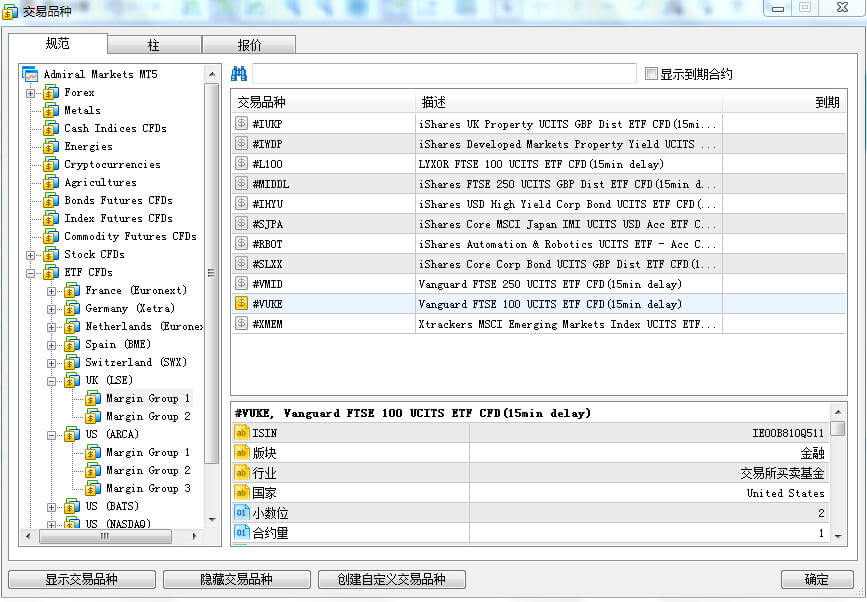867x602 pixels.
Task: Click the 合约量 property row
Action: [x=531, y=533]
